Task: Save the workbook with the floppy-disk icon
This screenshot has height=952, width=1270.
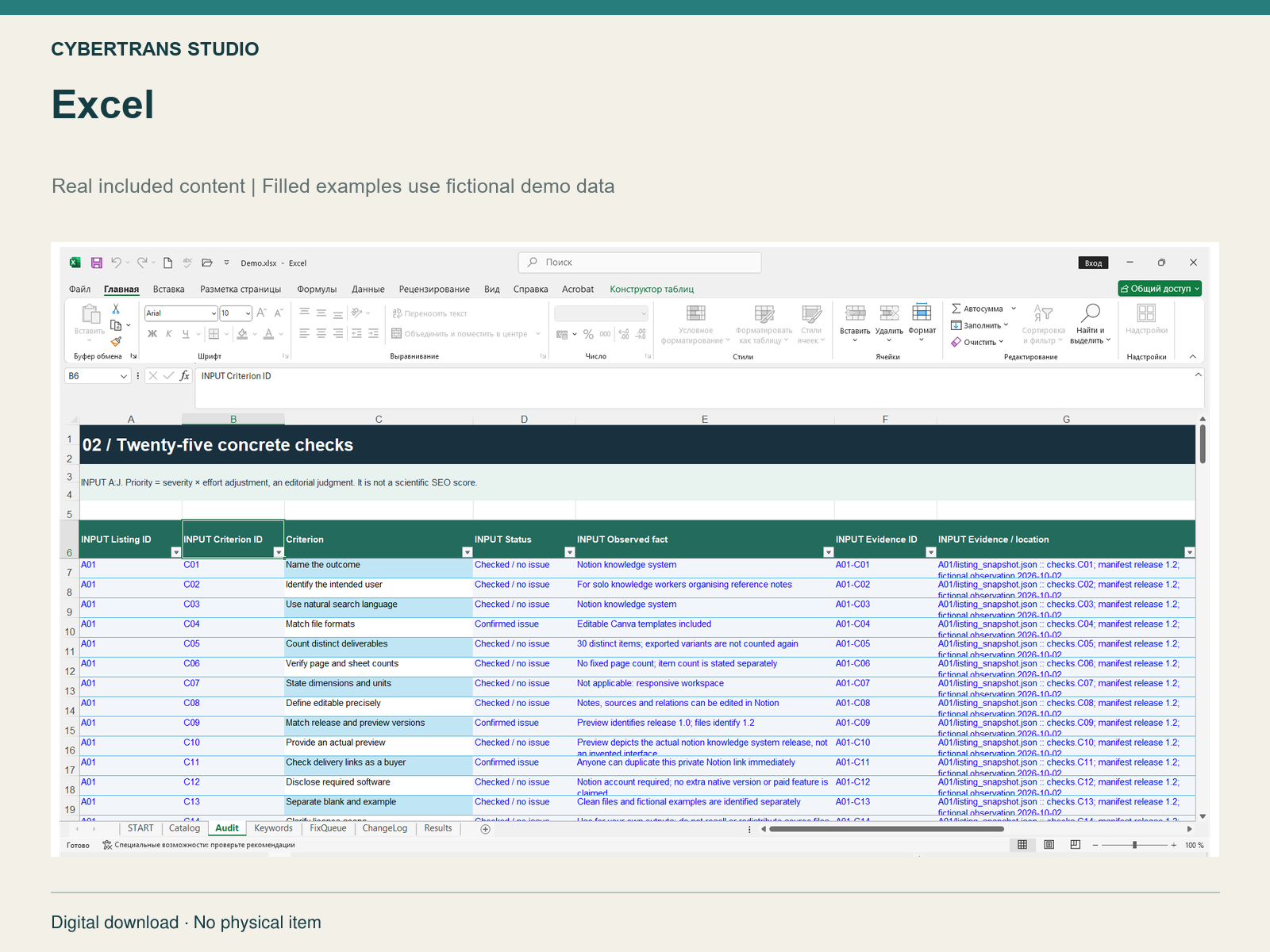Action: 97,263
